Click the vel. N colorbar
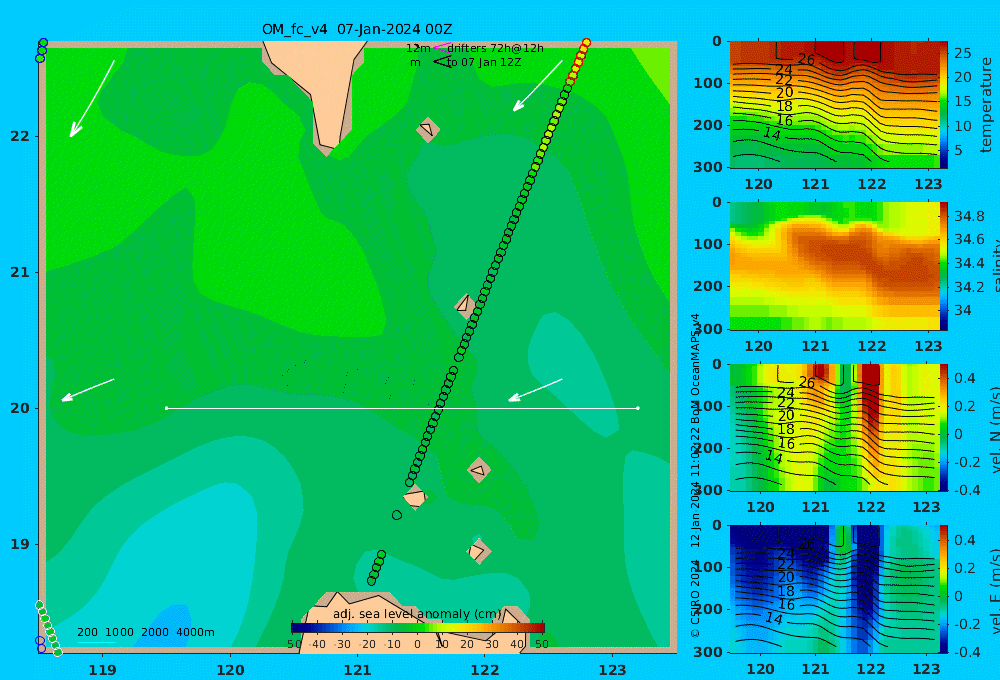The height and width of the screenshot is (680, 1000). [x=944, y=427]
